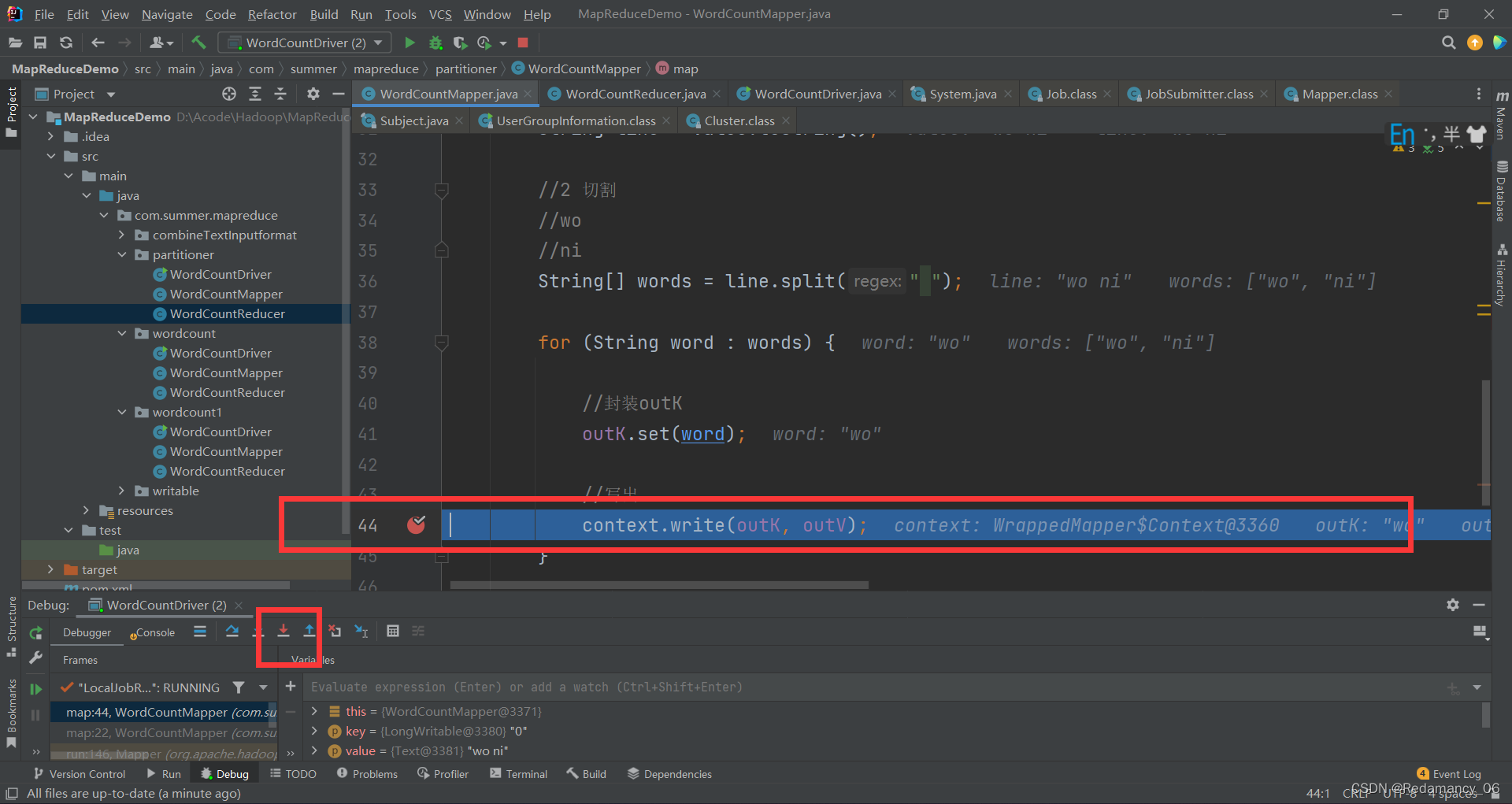Collapse the partitioner package
The image size is (1512, 804).
coord(121,254)
